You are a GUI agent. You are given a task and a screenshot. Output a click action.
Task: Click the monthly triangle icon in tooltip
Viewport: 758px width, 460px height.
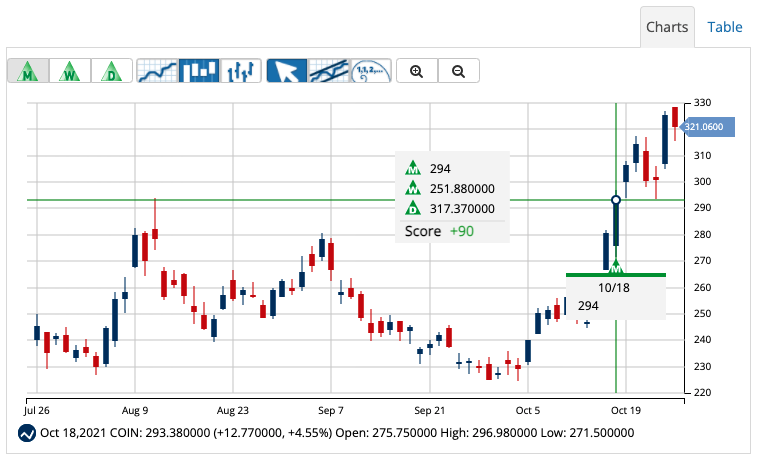pos(413,168)
